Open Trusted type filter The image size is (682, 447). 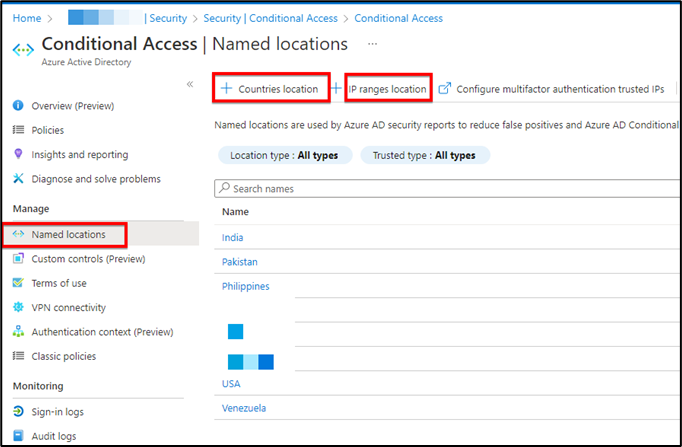[425, 155]
